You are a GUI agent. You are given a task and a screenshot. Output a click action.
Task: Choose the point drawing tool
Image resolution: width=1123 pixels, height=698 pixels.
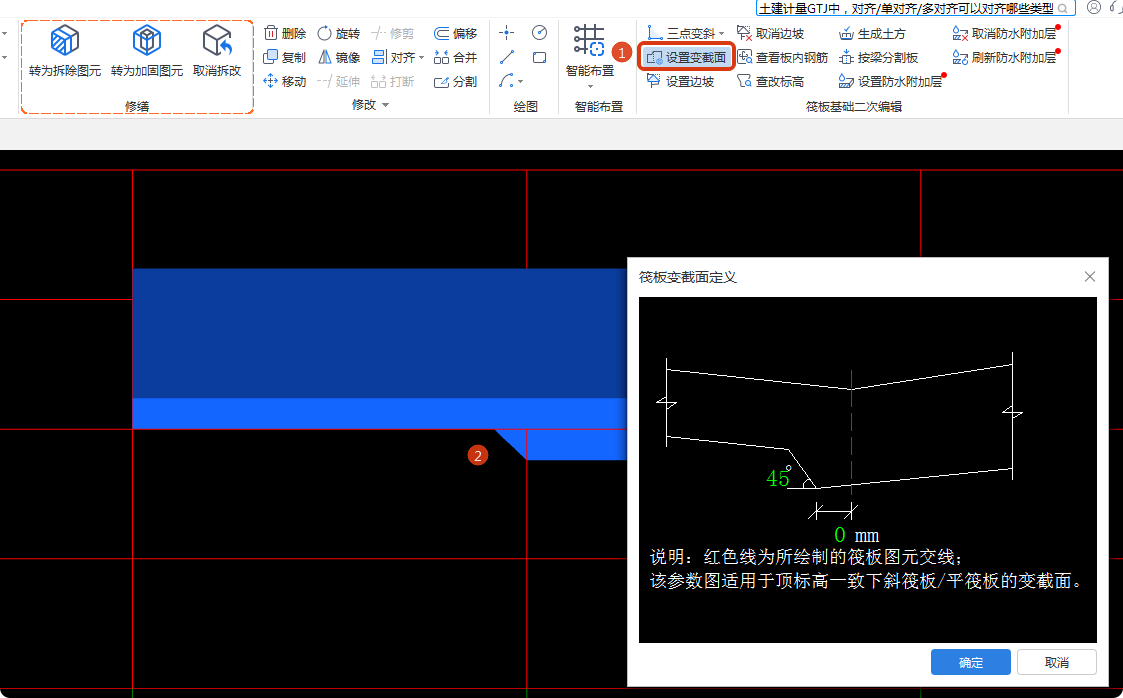(x=506, y=33)
